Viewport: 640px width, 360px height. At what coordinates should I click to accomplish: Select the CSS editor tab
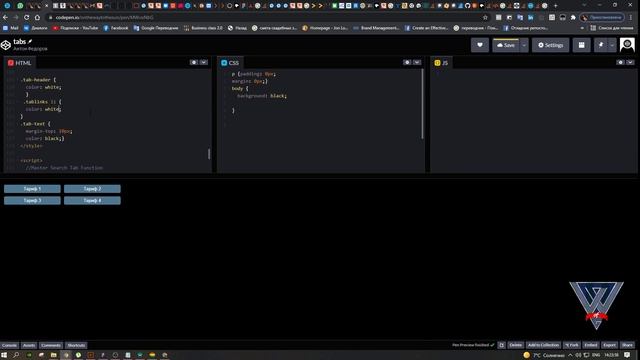point(230,63)
